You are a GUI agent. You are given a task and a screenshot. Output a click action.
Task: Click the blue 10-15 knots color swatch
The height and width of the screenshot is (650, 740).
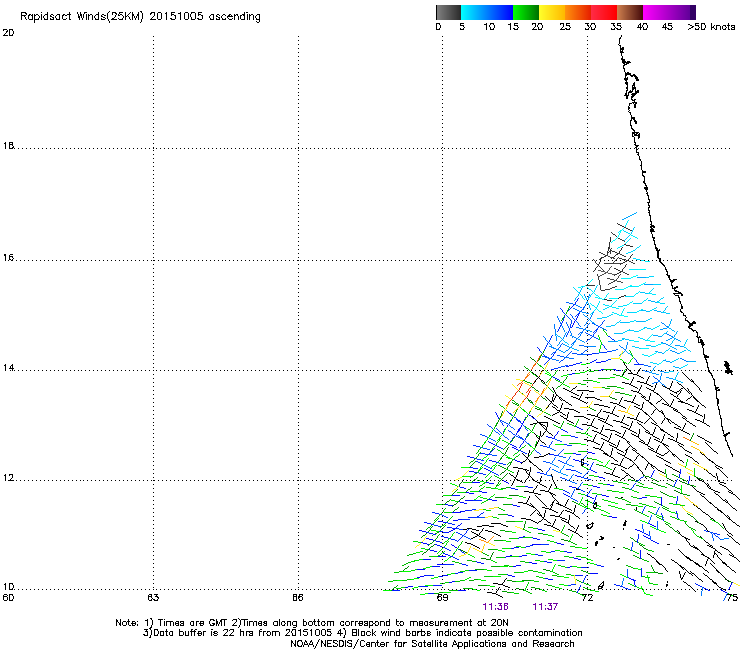(x=500, y=12)
